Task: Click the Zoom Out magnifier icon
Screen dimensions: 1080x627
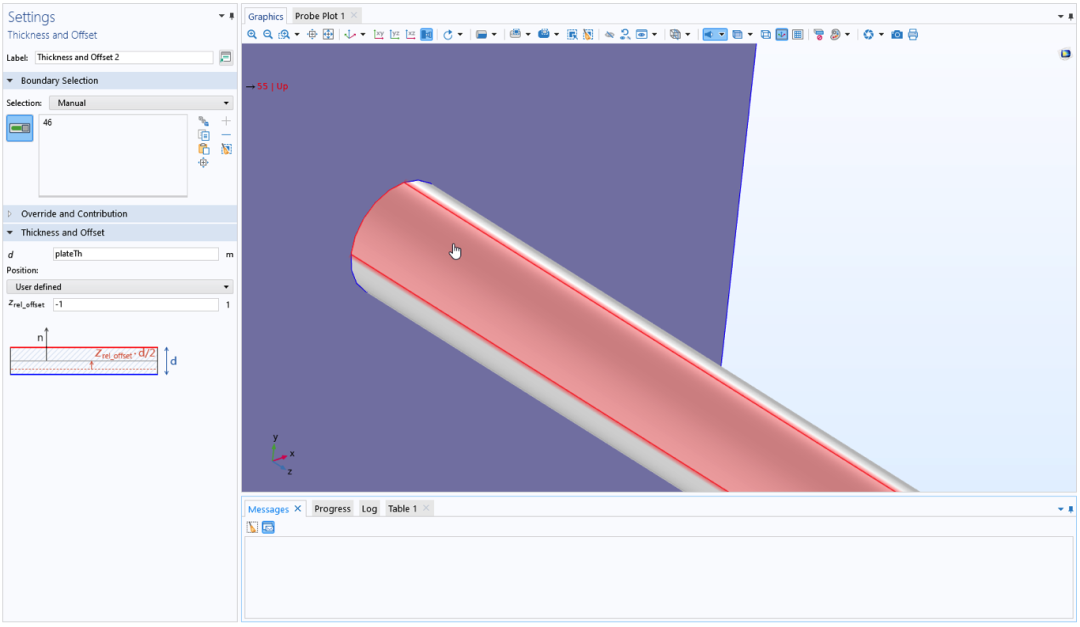Action: tap(268, 34)
